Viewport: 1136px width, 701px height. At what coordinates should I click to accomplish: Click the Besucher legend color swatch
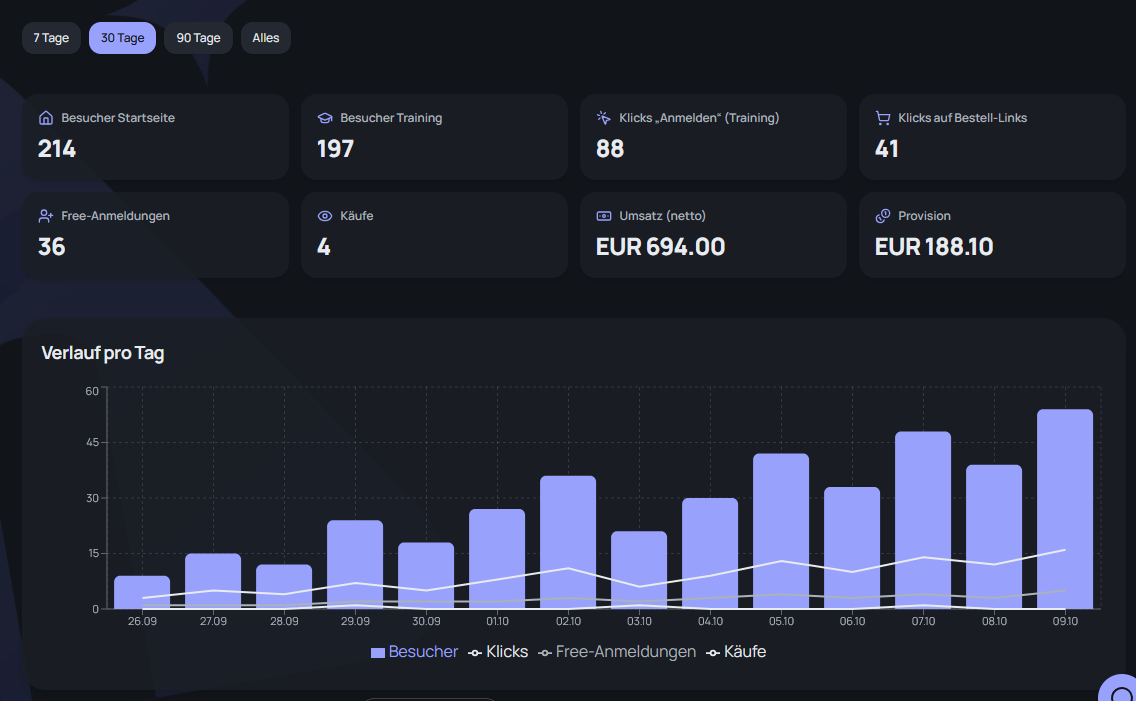point(377,652)
